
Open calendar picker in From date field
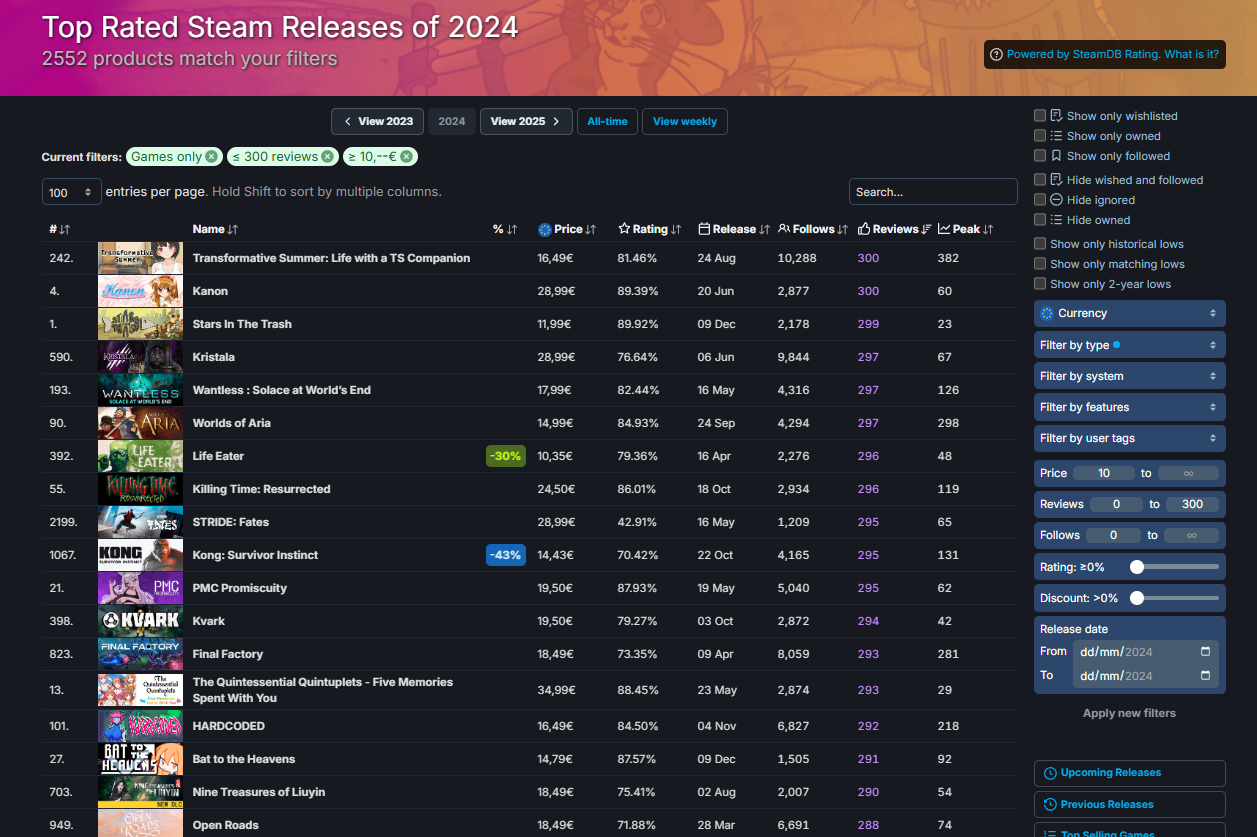pos(1205,651)
